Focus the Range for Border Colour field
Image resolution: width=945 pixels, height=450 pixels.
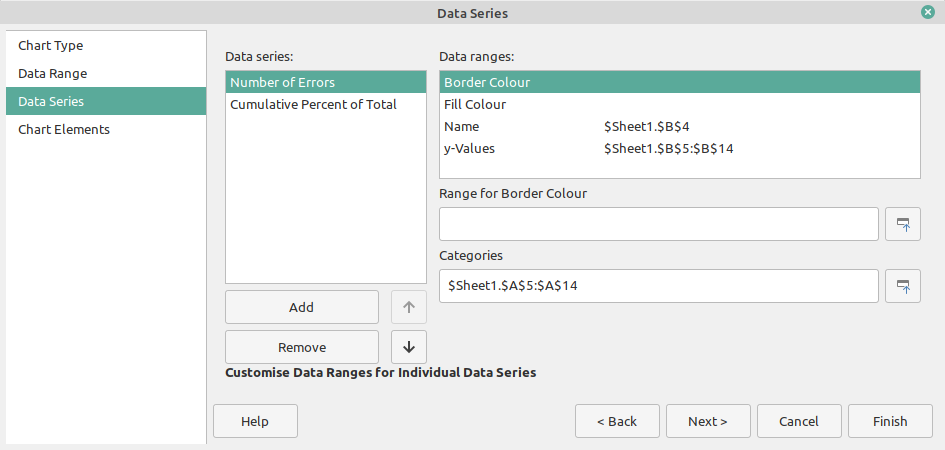tap(658, 224)
